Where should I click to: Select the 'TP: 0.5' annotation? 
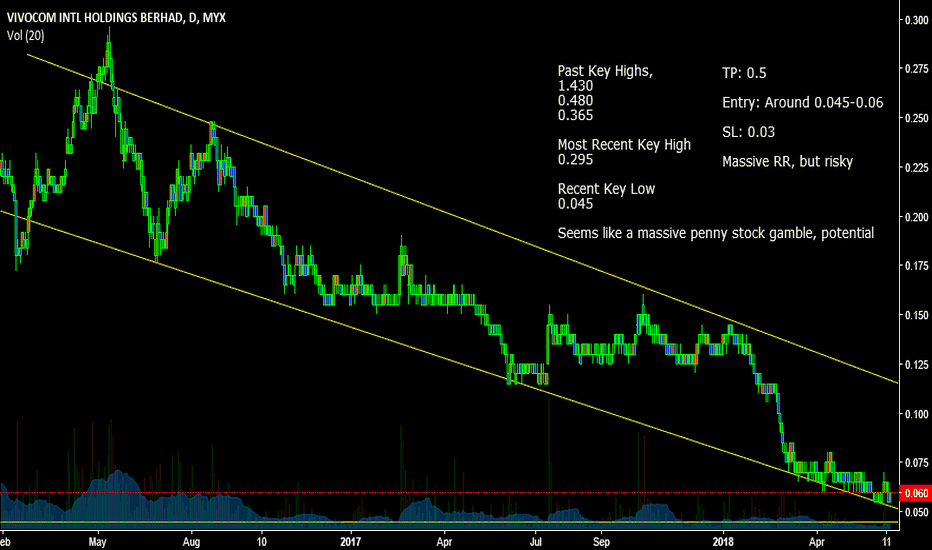(x=744, y=73)
